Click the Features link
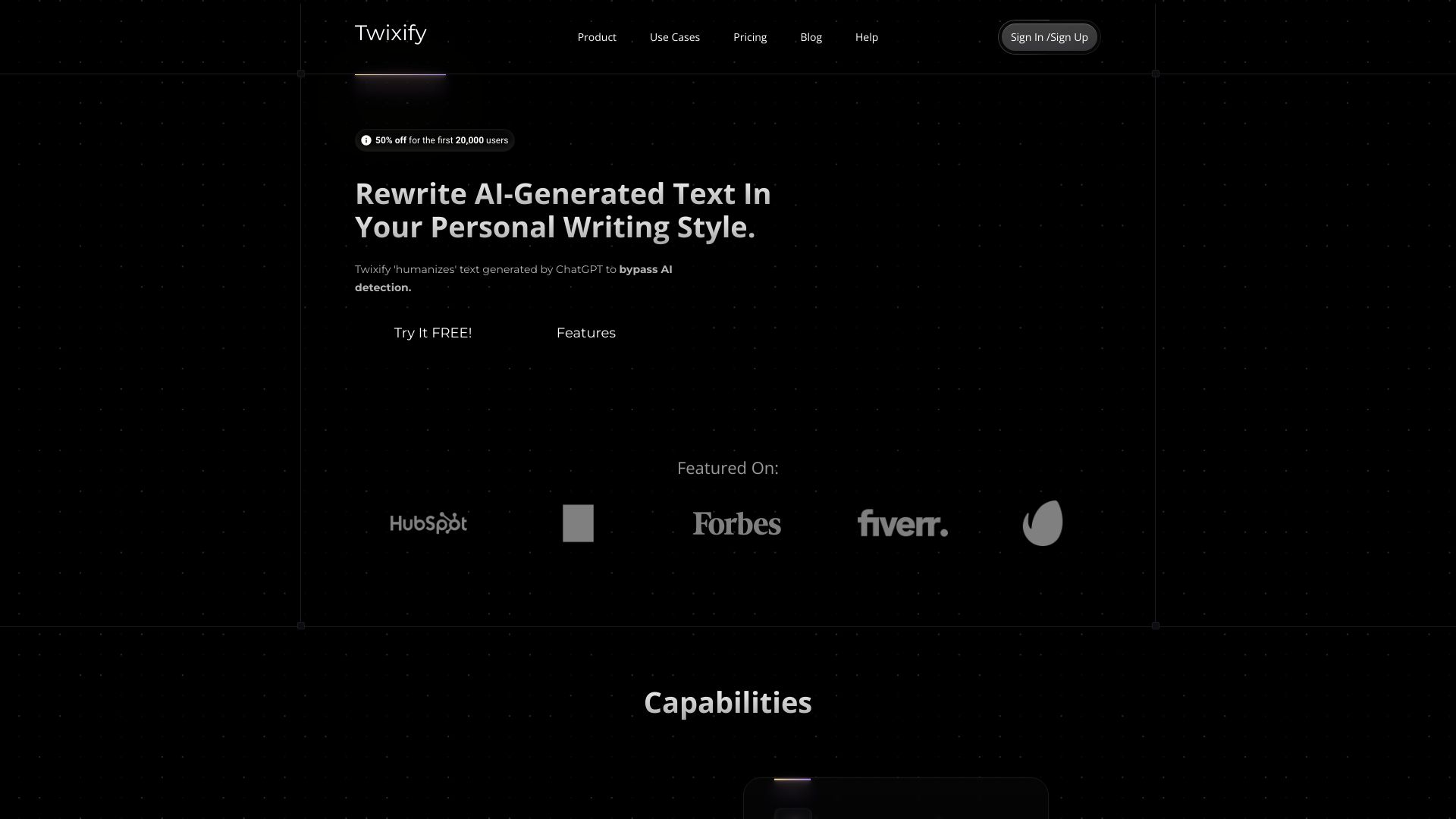The image size is (1456, 819). (x=586, y=333)
